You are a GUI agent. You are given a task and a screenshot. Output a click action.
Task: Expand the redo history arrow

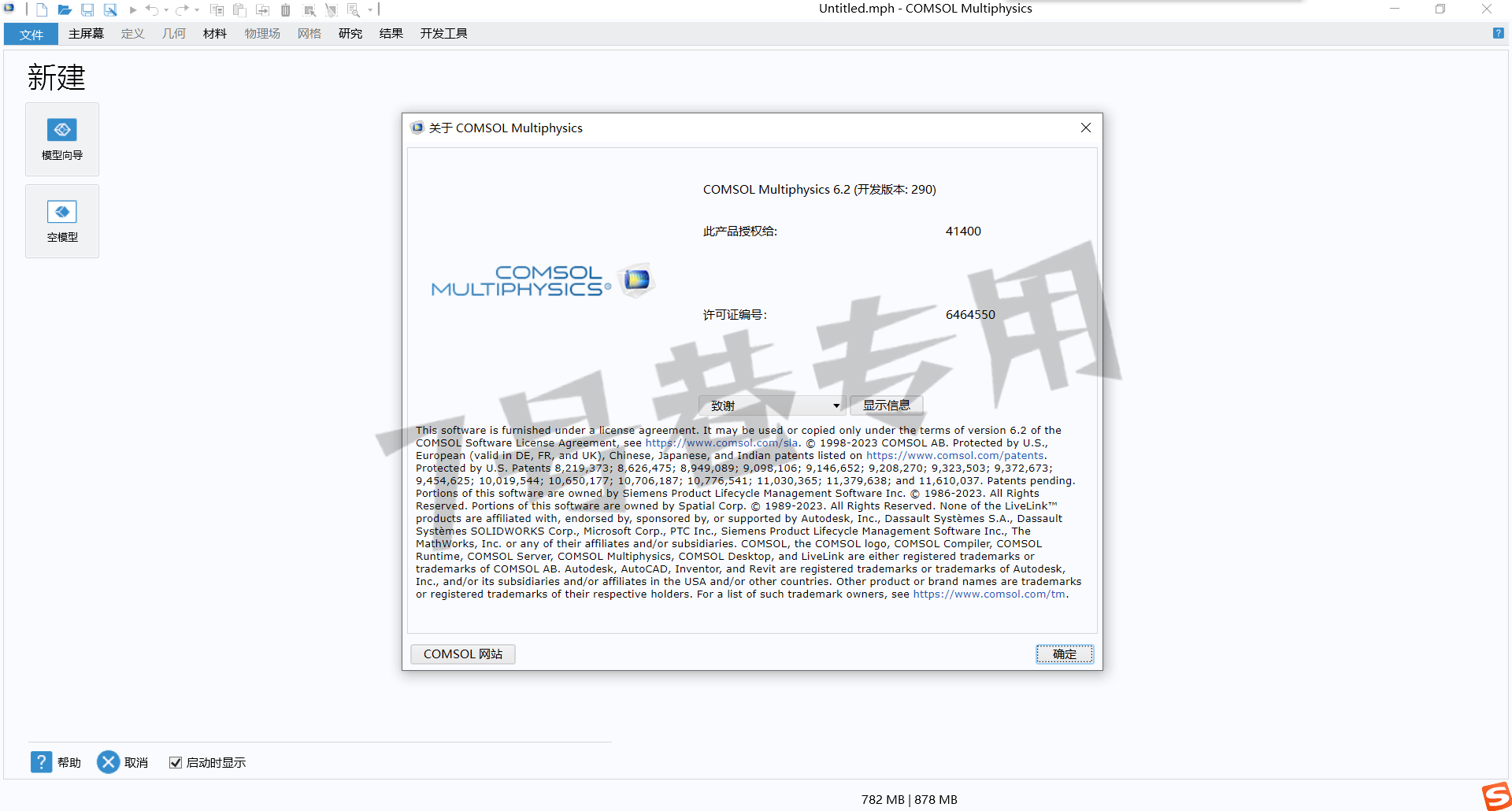pos(197,10)
